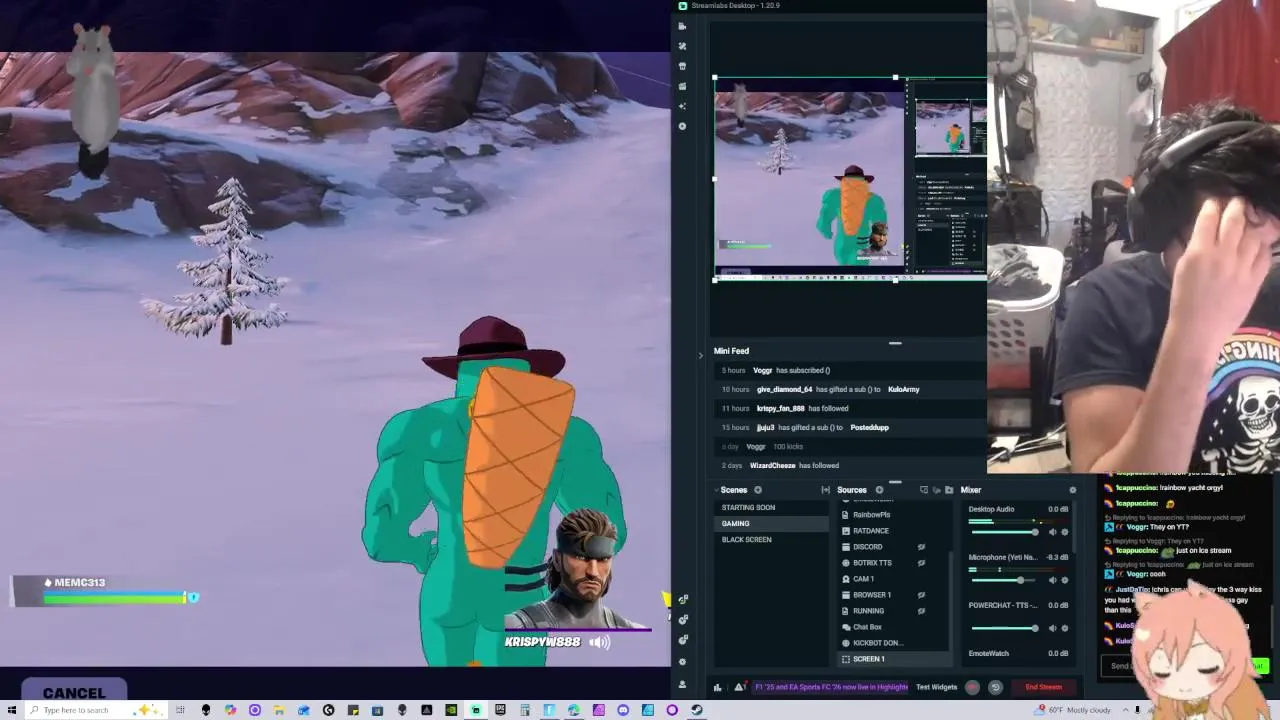This screenshot has width=1280, height=720.
Task: Open File Explorer from the taskbar
Action: pyautogui.click(x=279, y=710)
